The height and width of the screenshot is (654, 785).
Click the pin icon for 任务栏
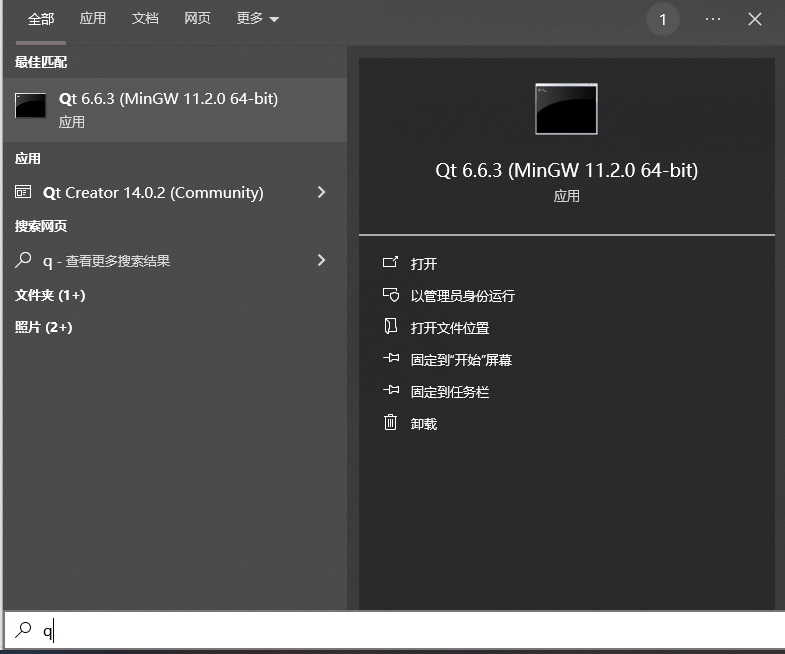[x=391, y=390]
